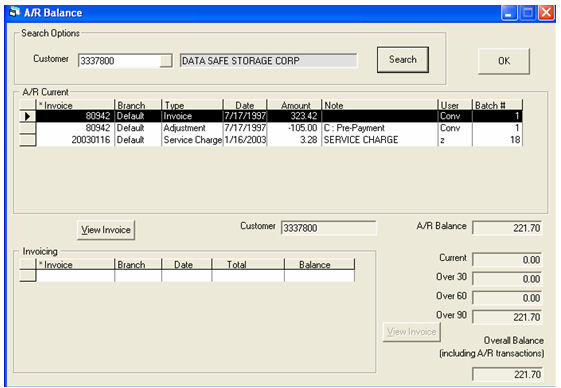Click the Current aging value field

507,260
